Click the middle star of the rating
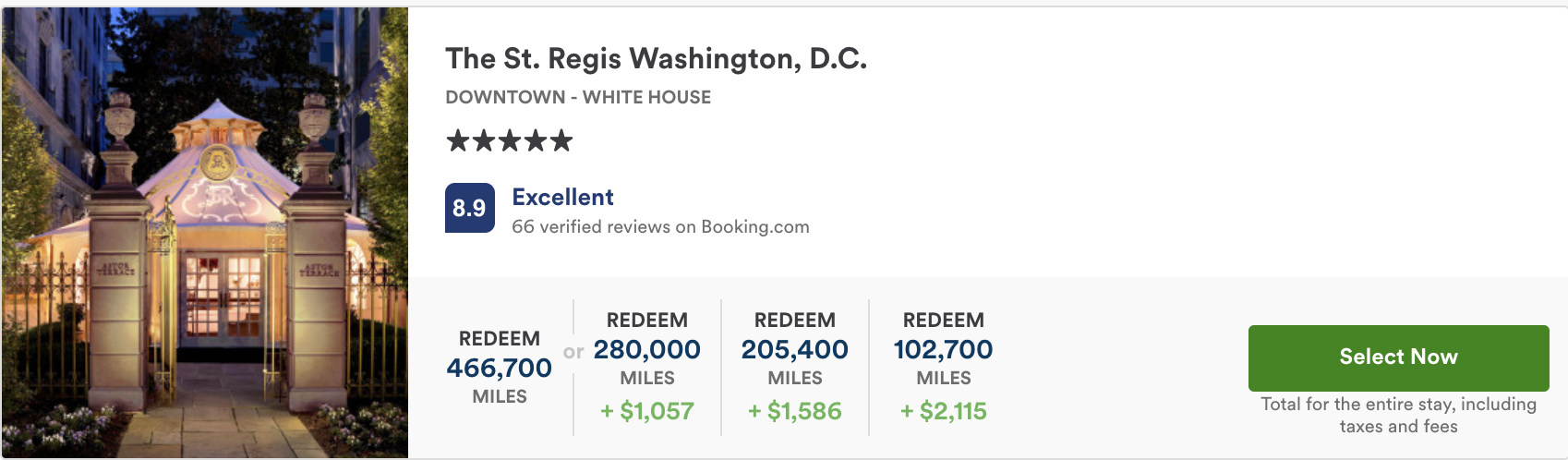Viewport: 1568px width, 460px height. point(510,140)
